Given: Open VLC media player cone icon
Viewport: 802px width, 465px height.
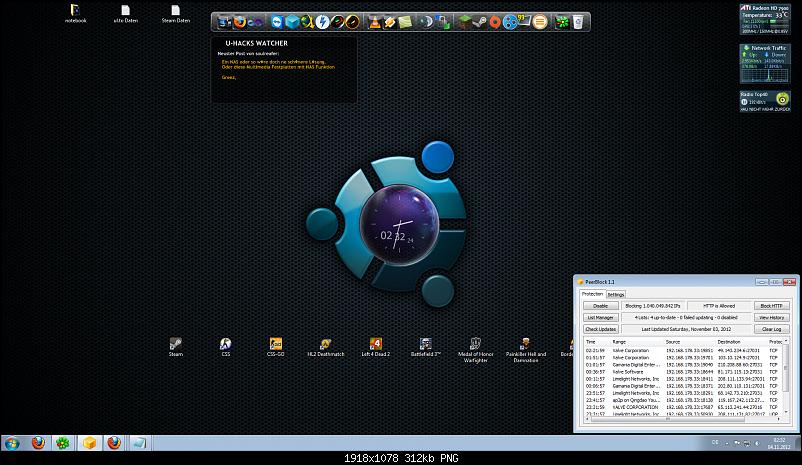Looking at the screenshot, I should pyautogui.click(x=375, y=22).
